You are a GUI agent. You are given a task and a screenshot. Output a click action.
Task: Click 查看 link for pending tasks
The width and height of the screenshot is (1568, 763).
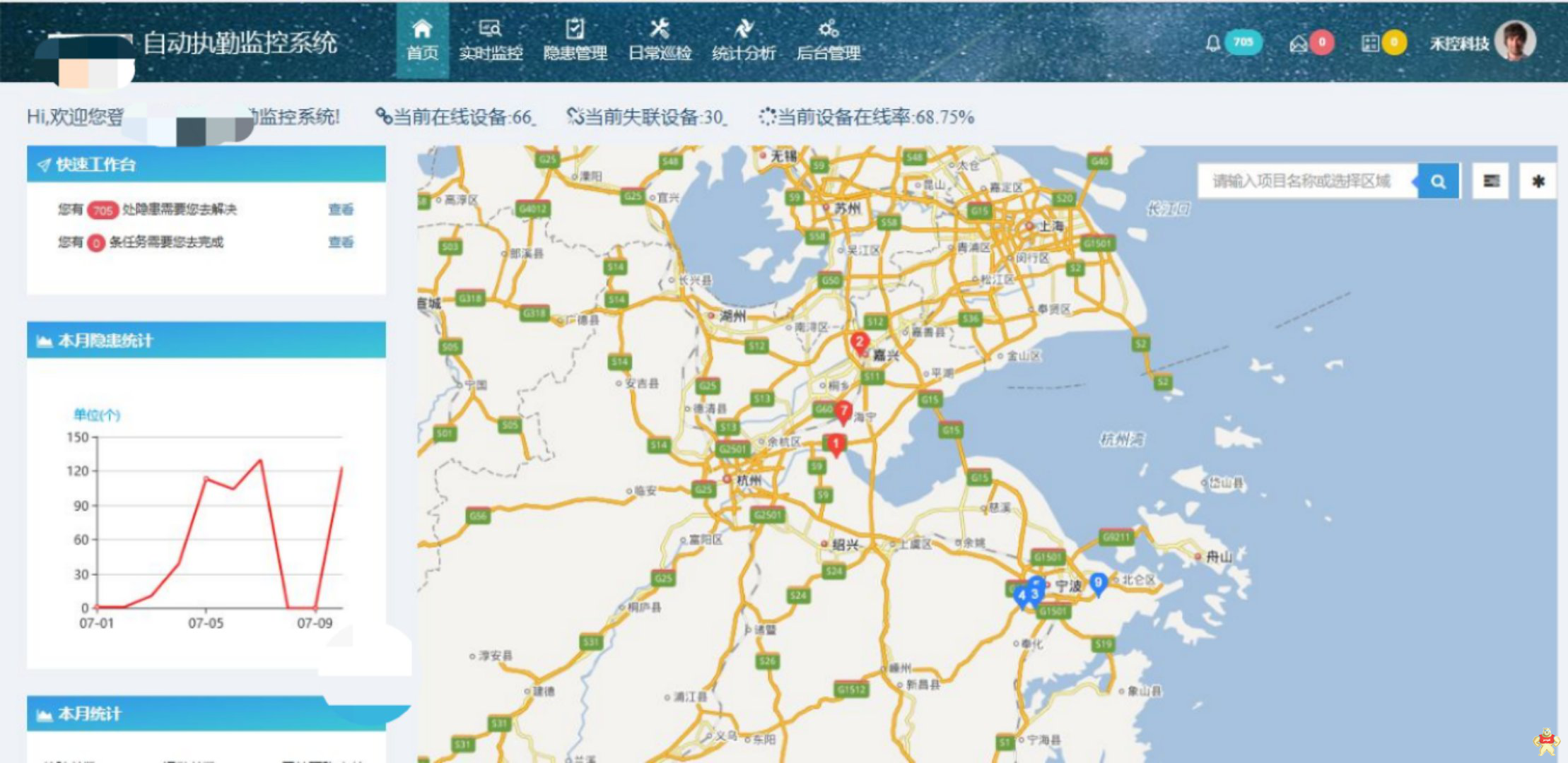click(x=341, y=242)
